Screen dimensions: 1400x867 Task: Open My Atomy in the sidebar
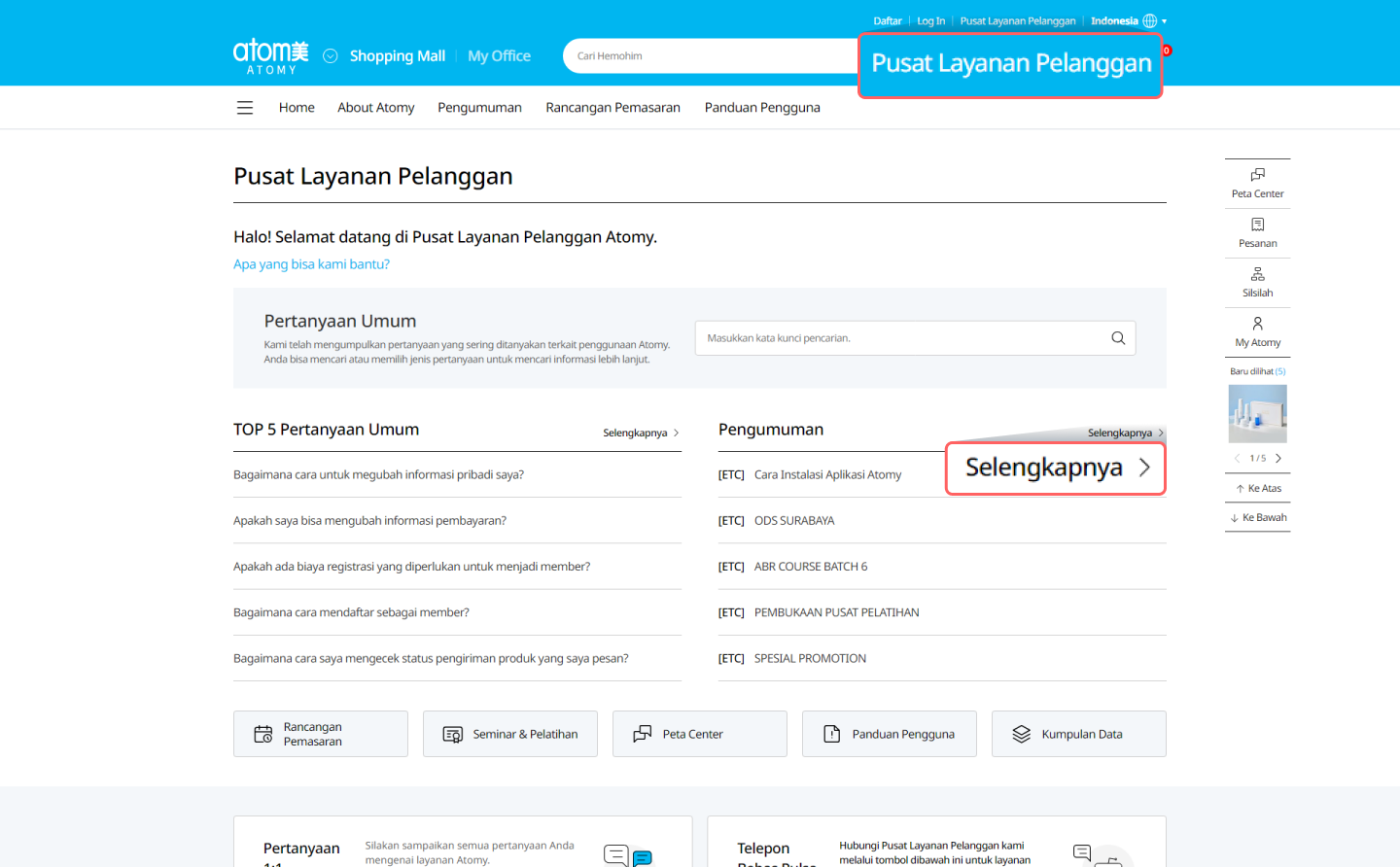pos(1257,331)
